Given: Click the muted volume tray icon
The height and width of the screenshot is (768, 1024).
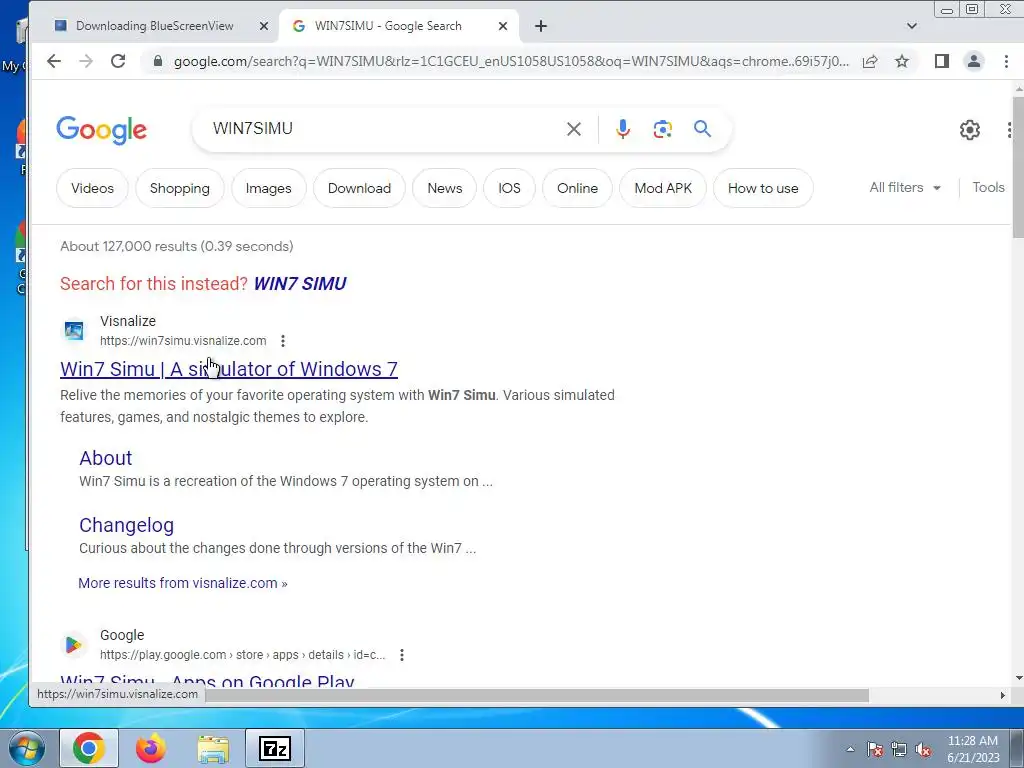Looking at the screenshot, I should [923, 749].
